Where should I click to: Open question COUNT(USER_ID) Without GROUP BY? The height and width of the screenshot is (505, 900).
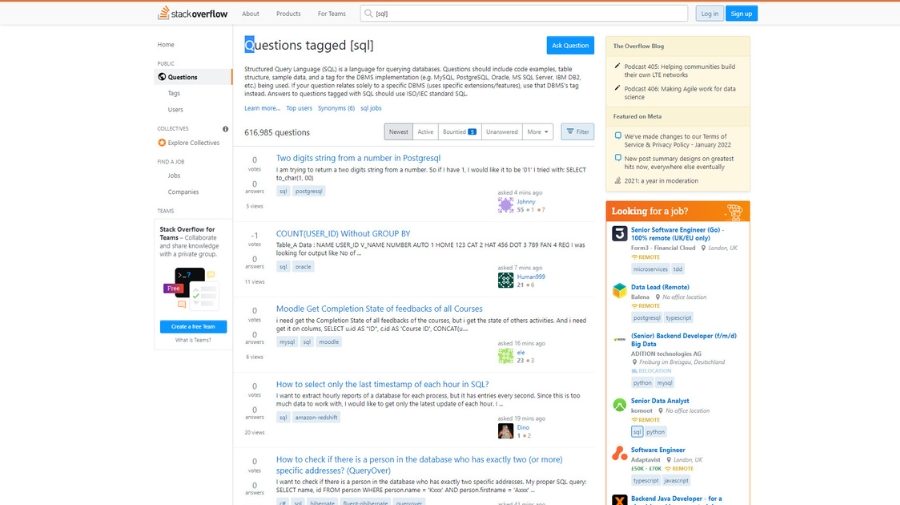(x=343, y=234)
